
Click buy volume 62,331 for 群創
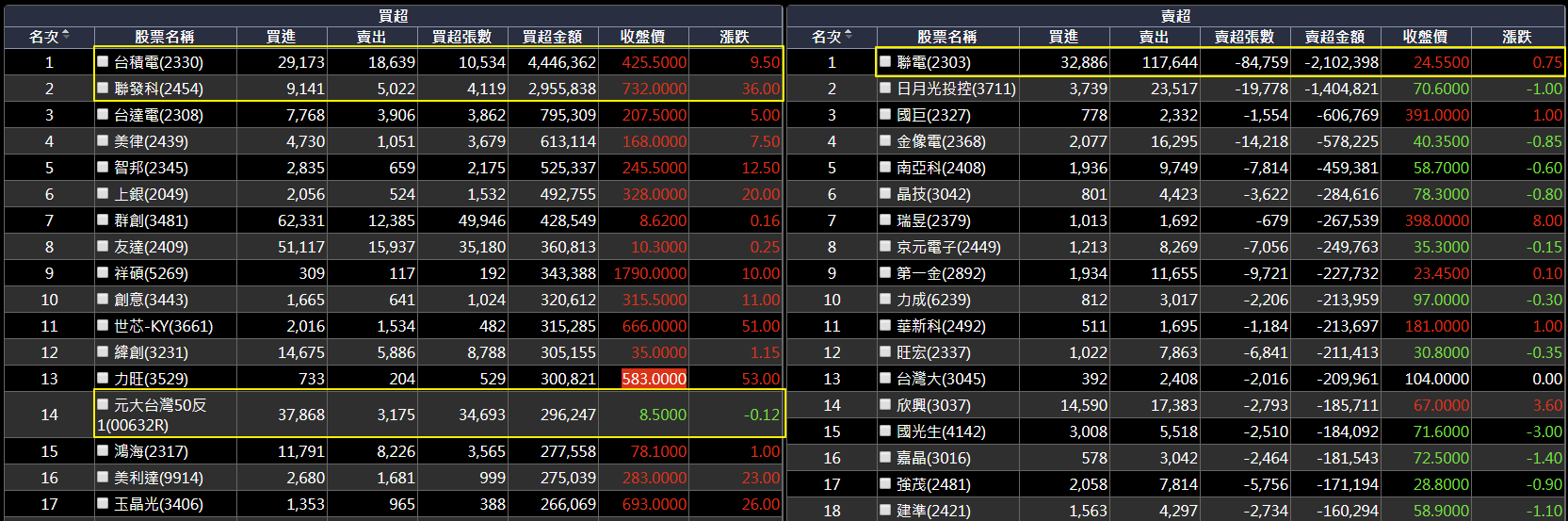click(x=301, y=220)
